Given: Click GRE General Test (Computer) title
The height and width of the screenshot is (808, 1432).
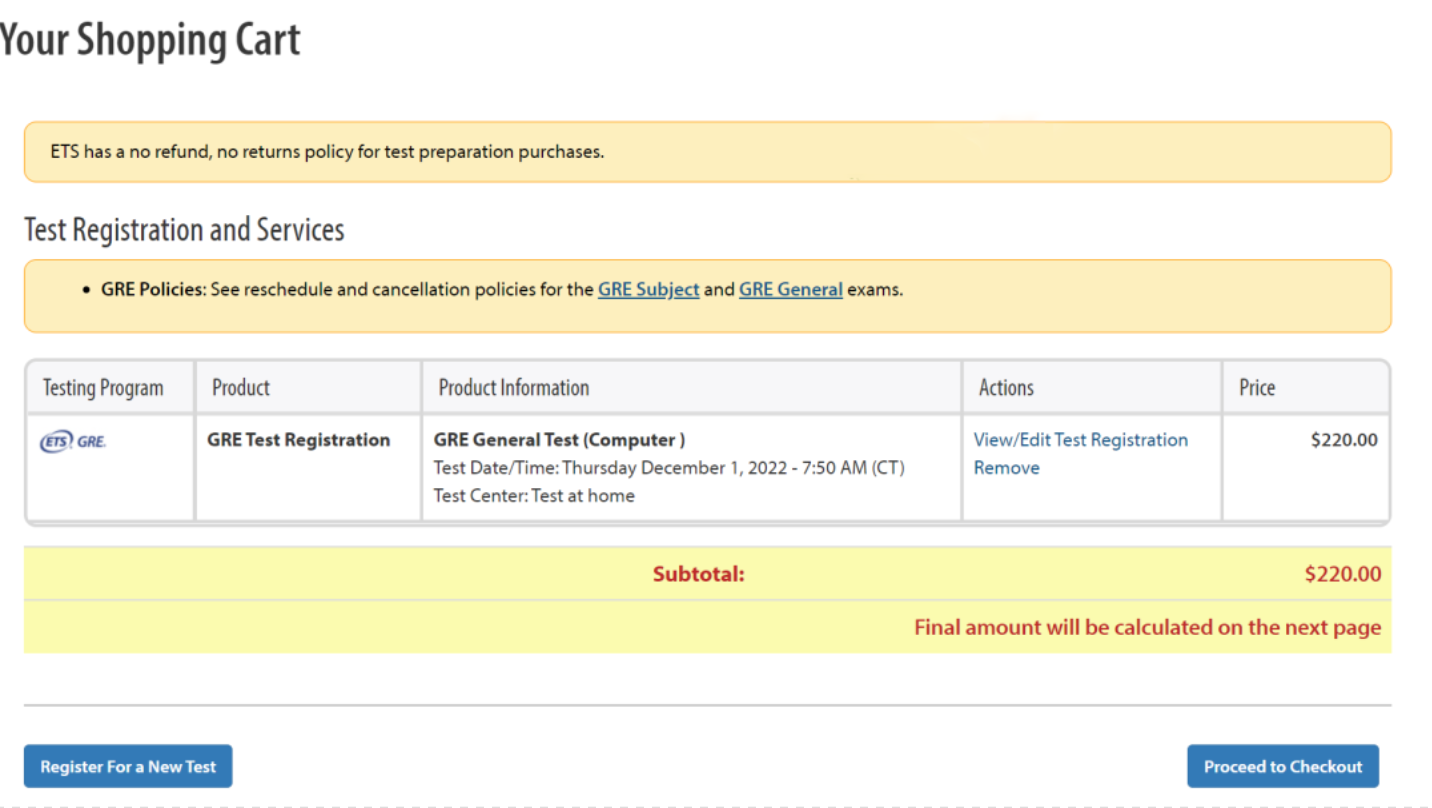Looking at the screenshot, I should [559, 440].
